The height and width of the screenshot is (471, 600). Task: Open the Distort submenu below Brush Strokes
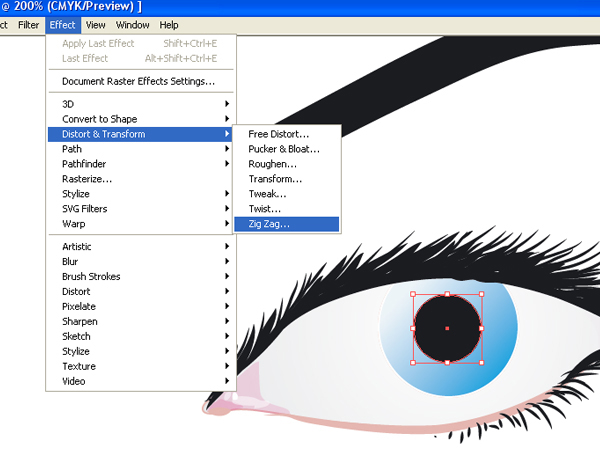coord(141,291)
